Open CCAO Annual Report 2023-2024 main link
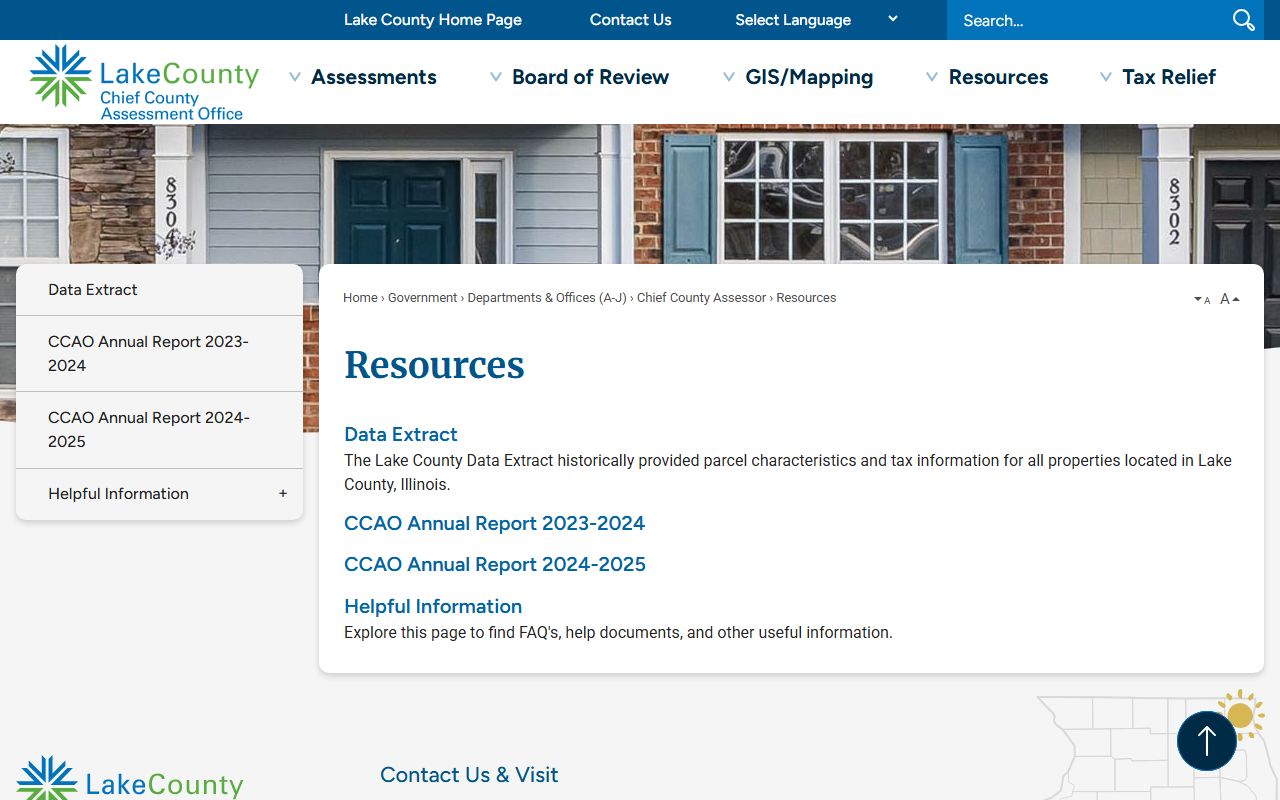1280x800 pixels. [x=494, y=524]
